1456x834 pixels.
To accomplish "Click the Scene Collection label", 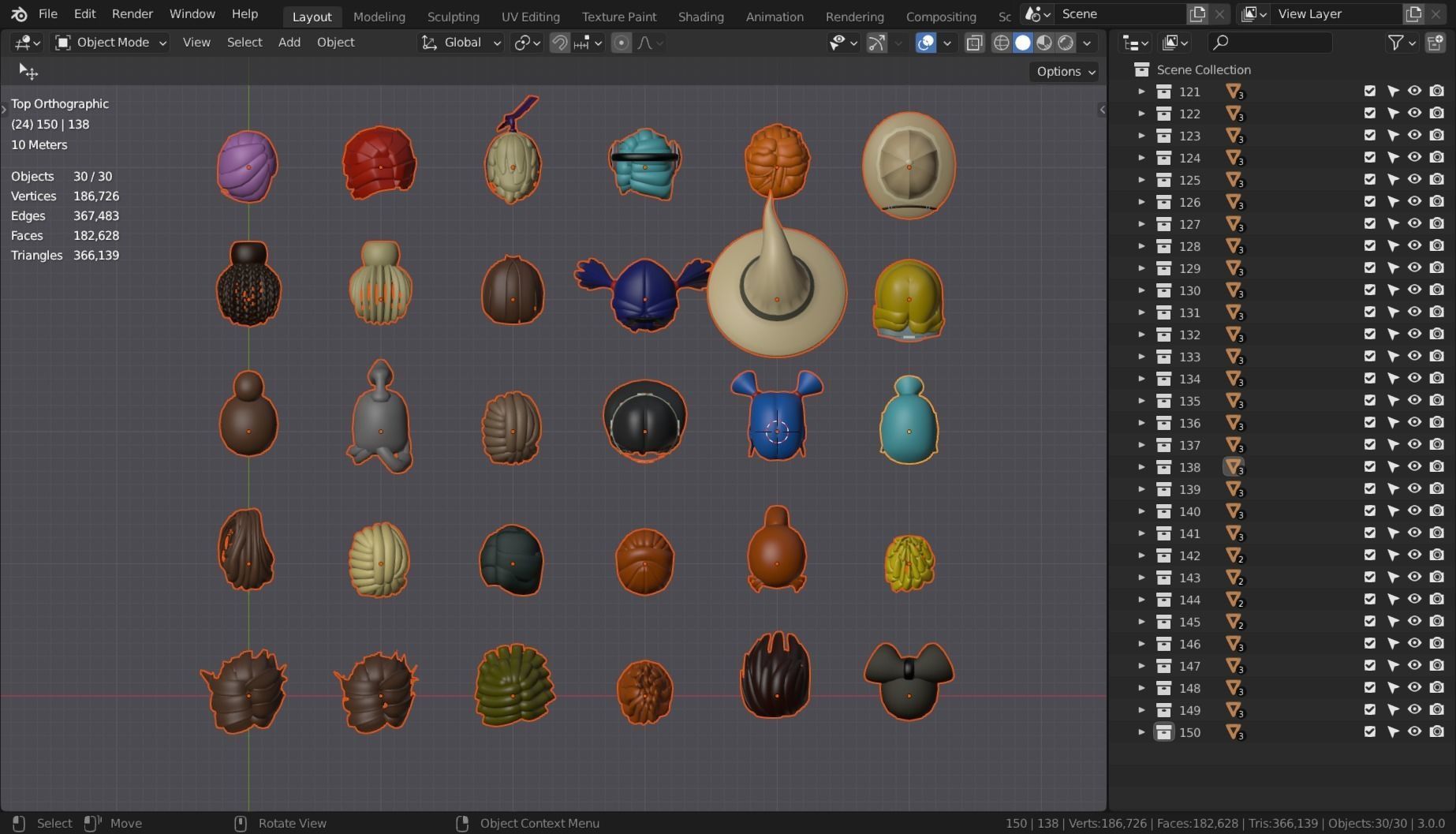I will click(x=1204, y=69).
